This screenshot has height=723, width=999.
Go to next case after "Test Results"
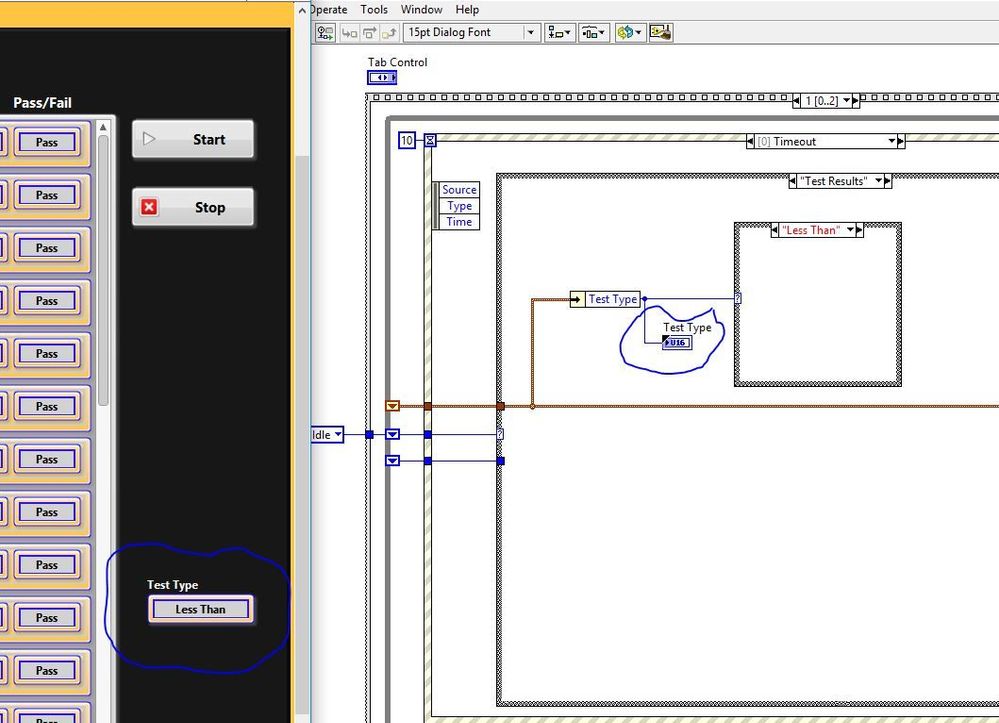[888, 182]
